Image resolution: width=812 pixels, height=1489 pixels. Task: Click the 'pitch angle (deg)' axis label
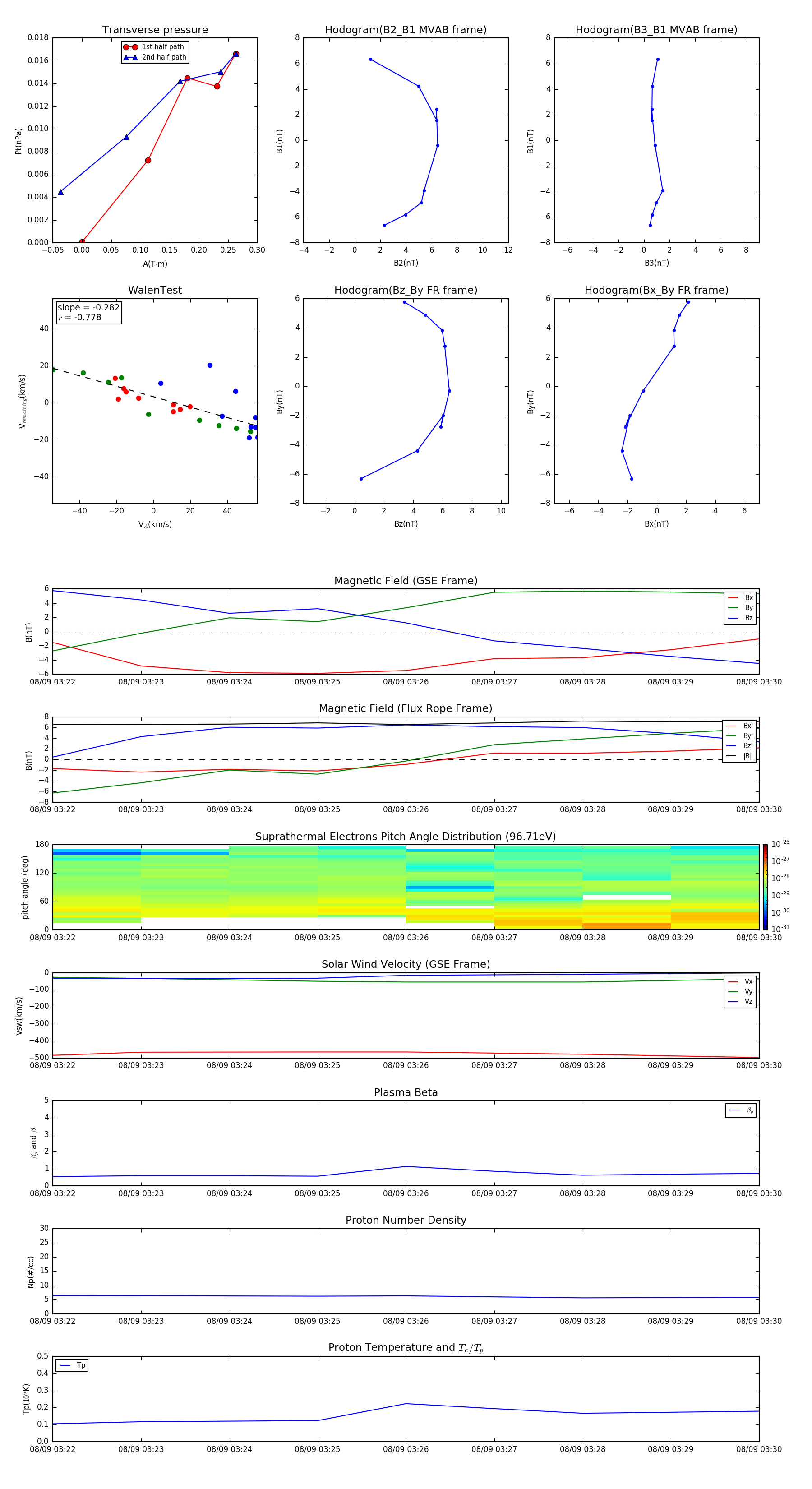25,887
